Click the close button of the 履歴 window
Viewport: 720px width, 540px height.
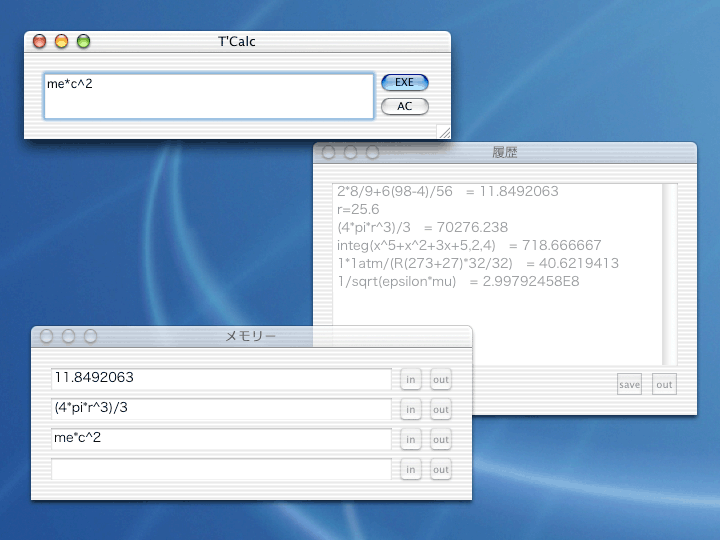(x=328, y=152)
